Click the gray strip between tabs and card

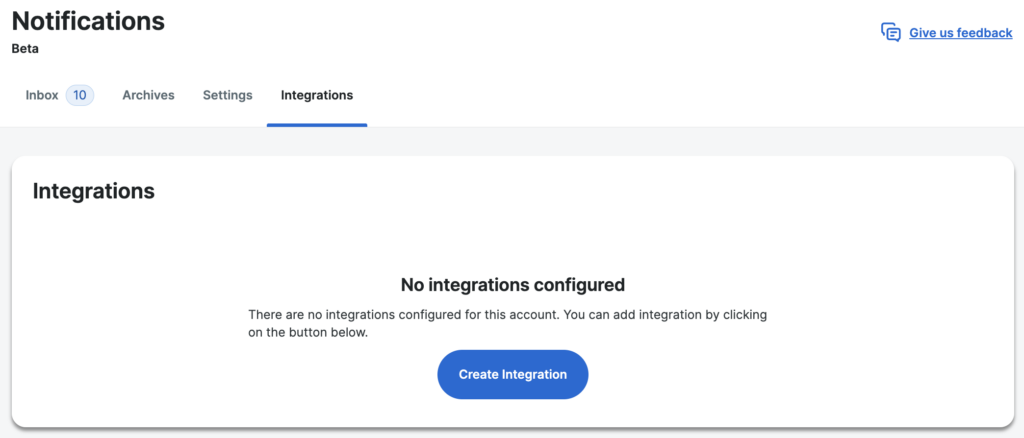pyautogui.click(x=512, y=141)
